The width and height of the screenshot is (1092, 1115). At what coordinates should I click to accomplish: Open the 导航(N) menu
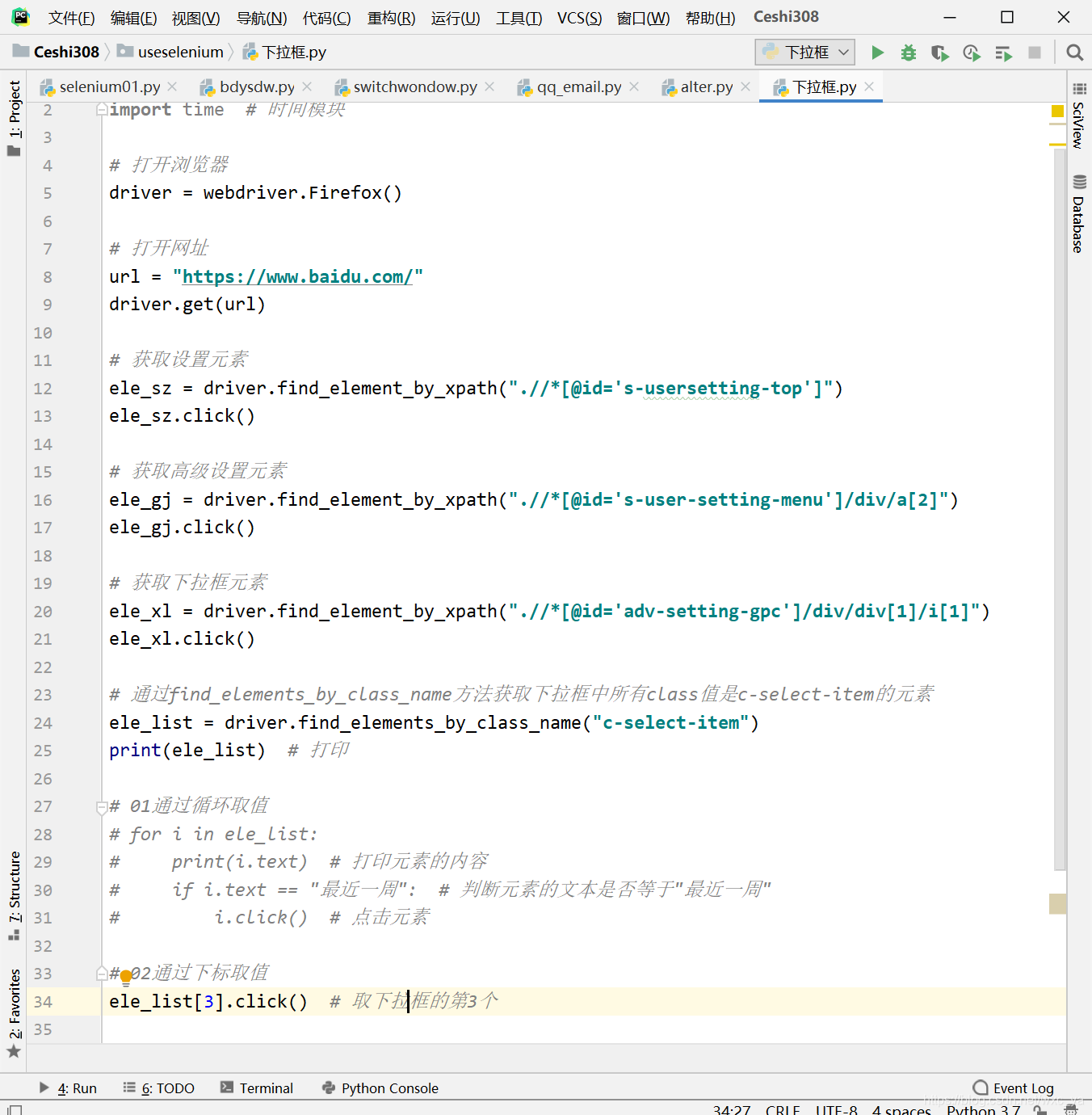coord(262,18)
